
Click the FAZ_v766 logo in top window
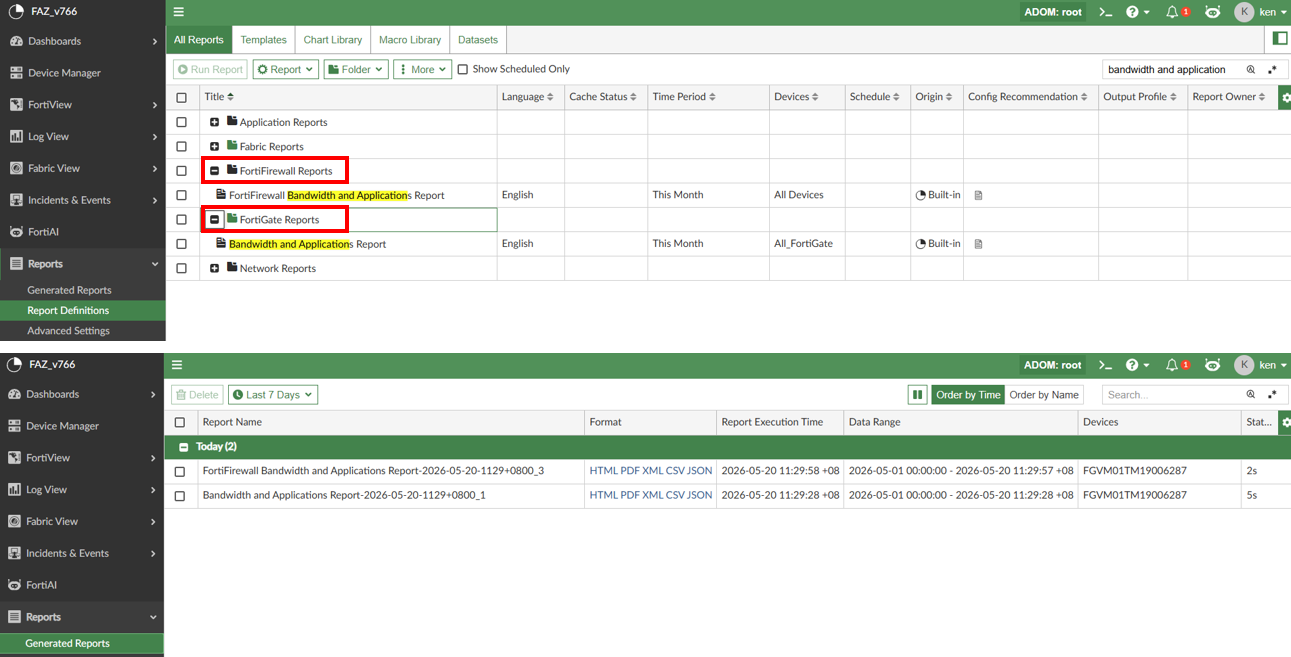[x=14, y=12]
